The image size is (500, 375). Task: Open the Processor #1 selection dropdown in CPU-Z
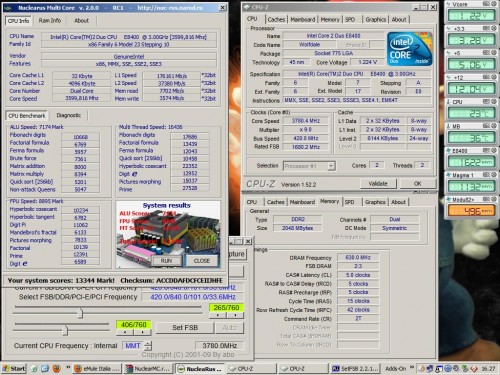[331, 166]
